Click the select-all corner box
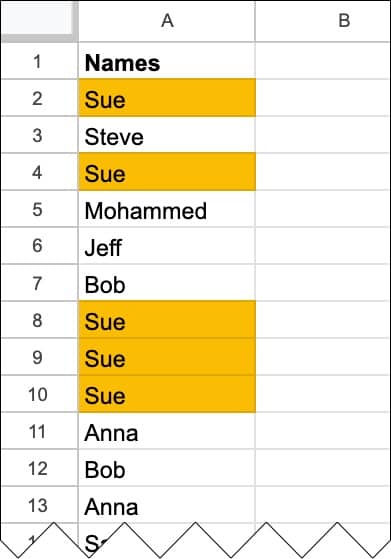Screen dimensions: 391x559 click(x=39, y=21)
